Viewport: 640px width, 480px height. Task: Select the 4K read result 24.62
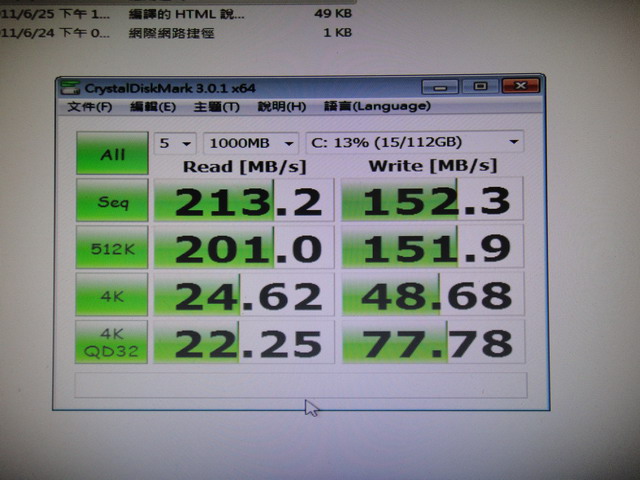(x=244, y=294)
